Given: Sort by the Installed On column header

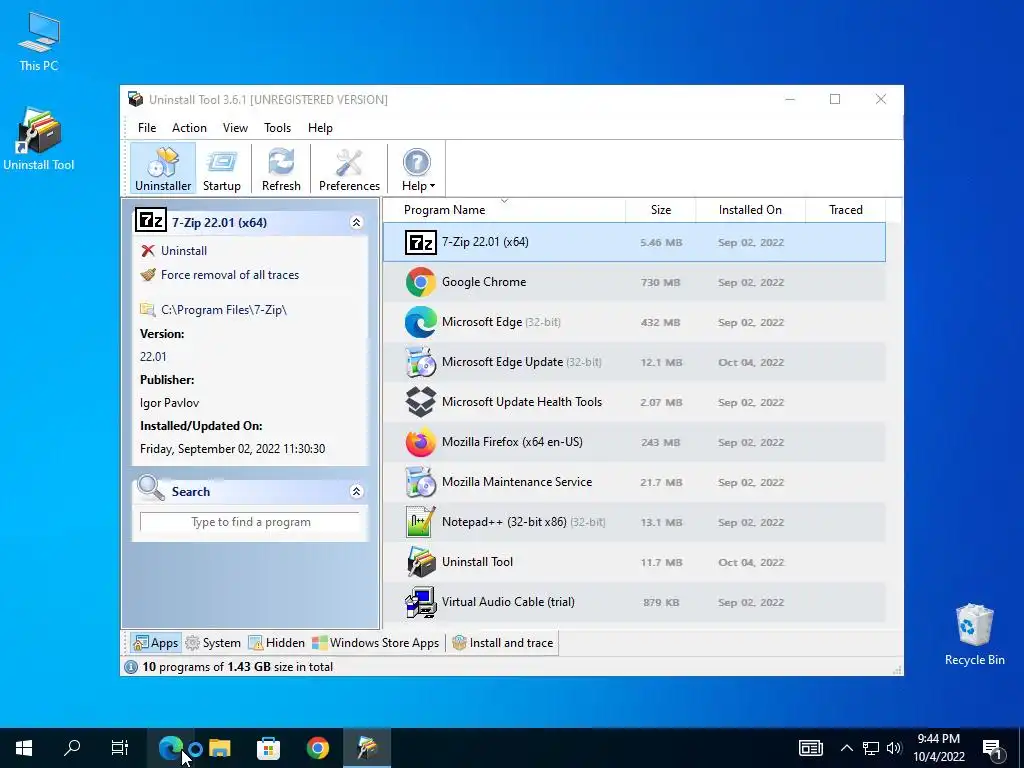Looking at the screenshot, I should click(750, 210).
